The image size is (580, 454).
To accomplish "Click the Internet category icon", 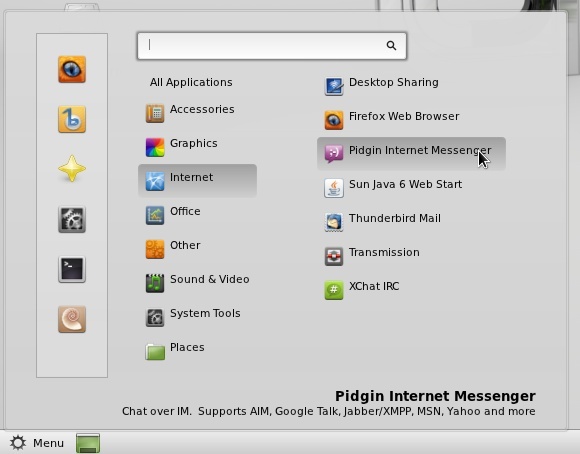I will [155, 181].
